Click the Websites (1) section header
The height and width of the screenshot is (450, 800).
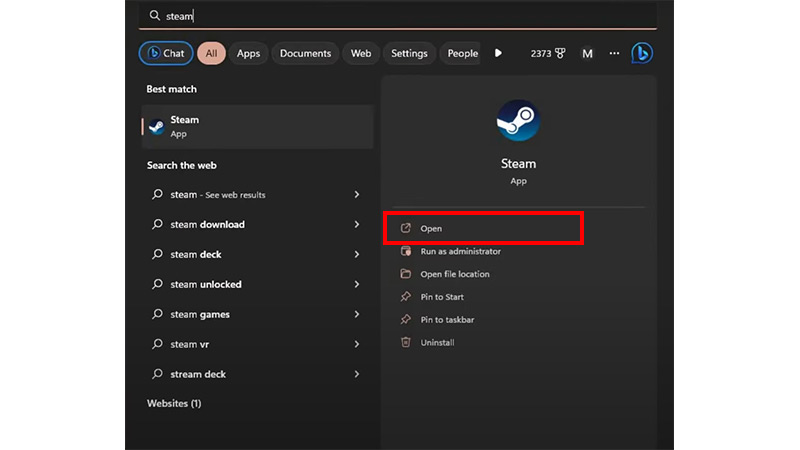click(x=174, y=403)
